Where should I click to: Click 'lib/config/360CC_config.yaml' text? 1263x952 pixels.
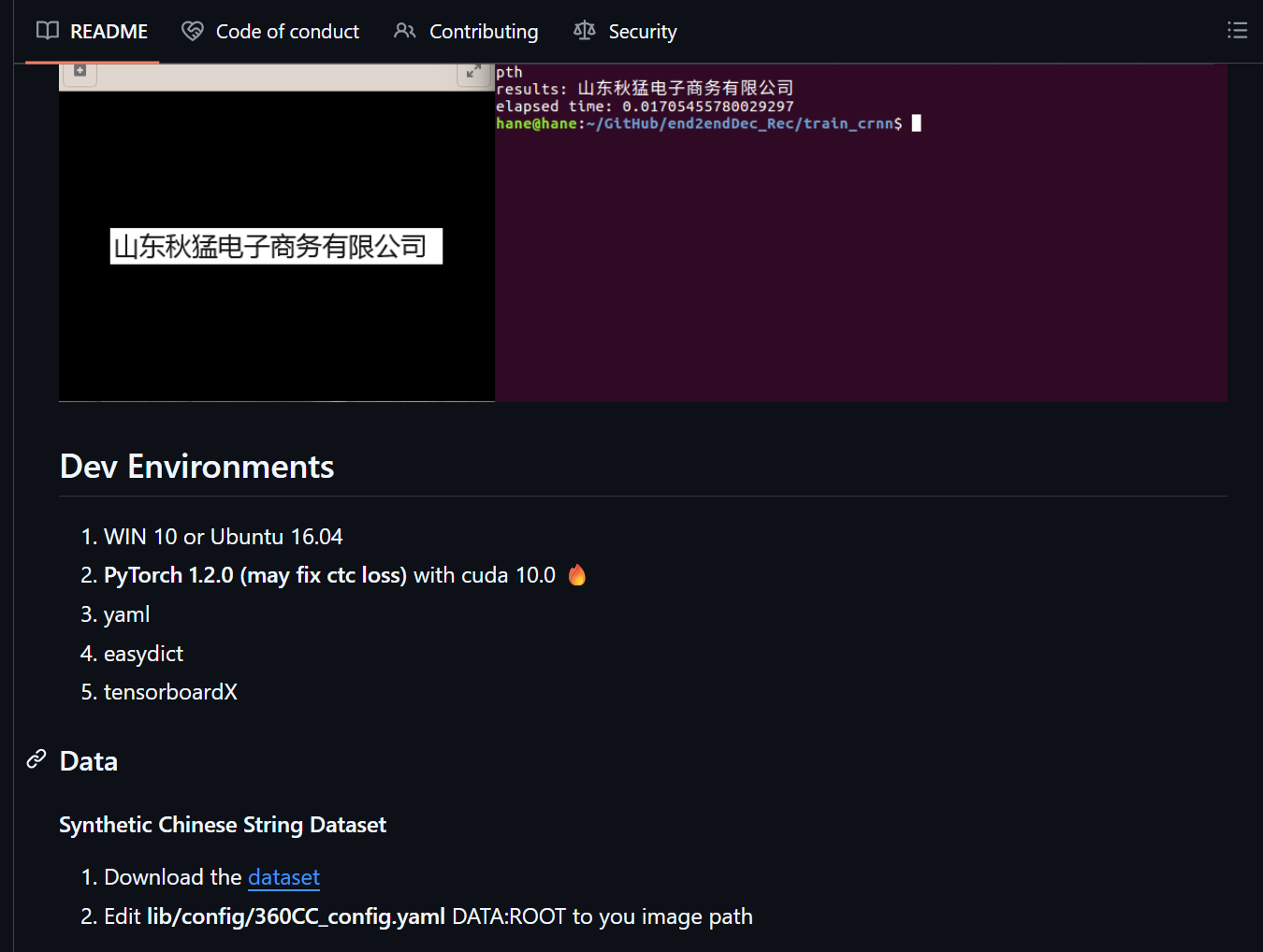coord(296,916)
